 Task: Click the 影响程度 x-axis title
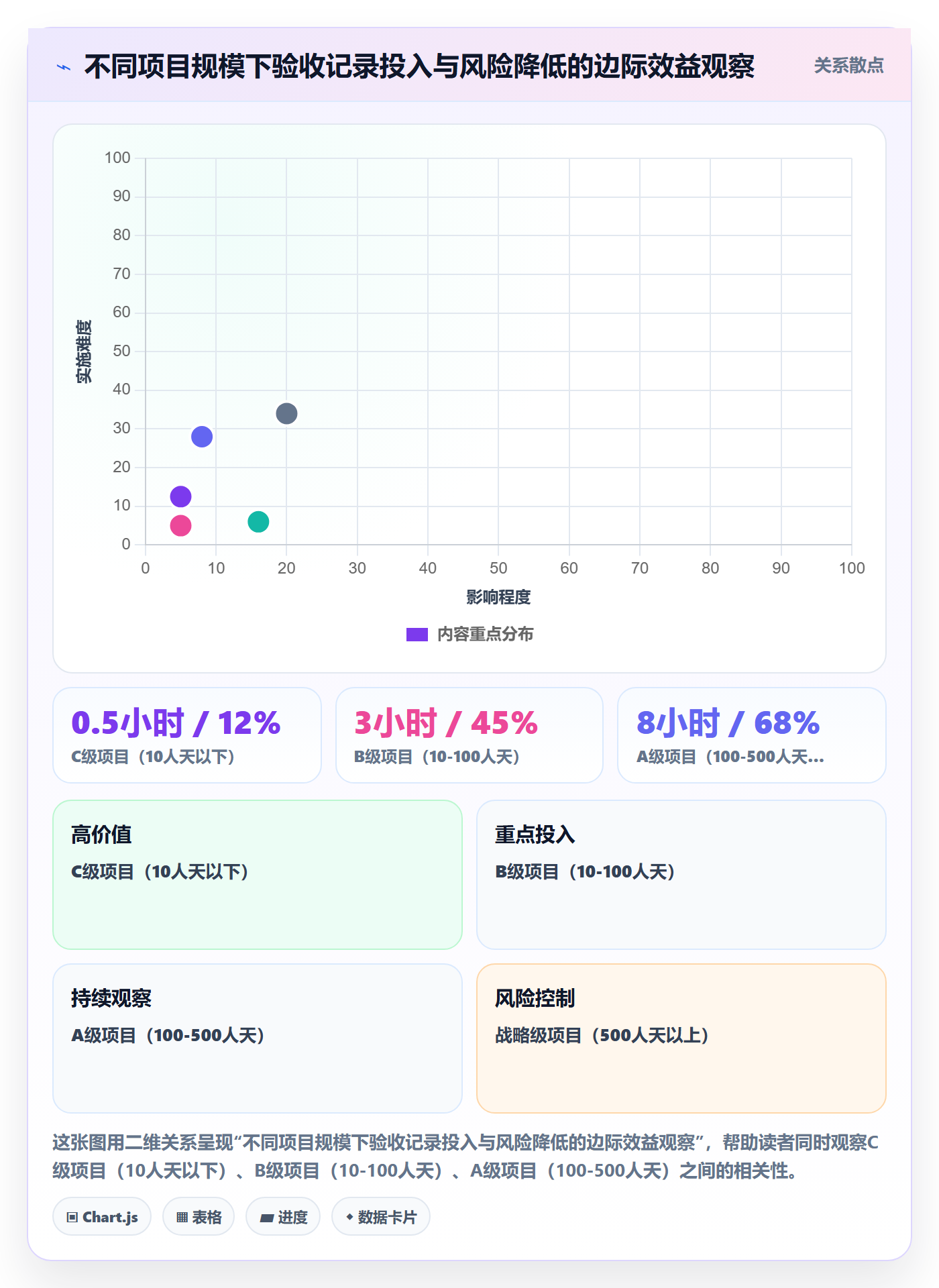tap(498, 597)
